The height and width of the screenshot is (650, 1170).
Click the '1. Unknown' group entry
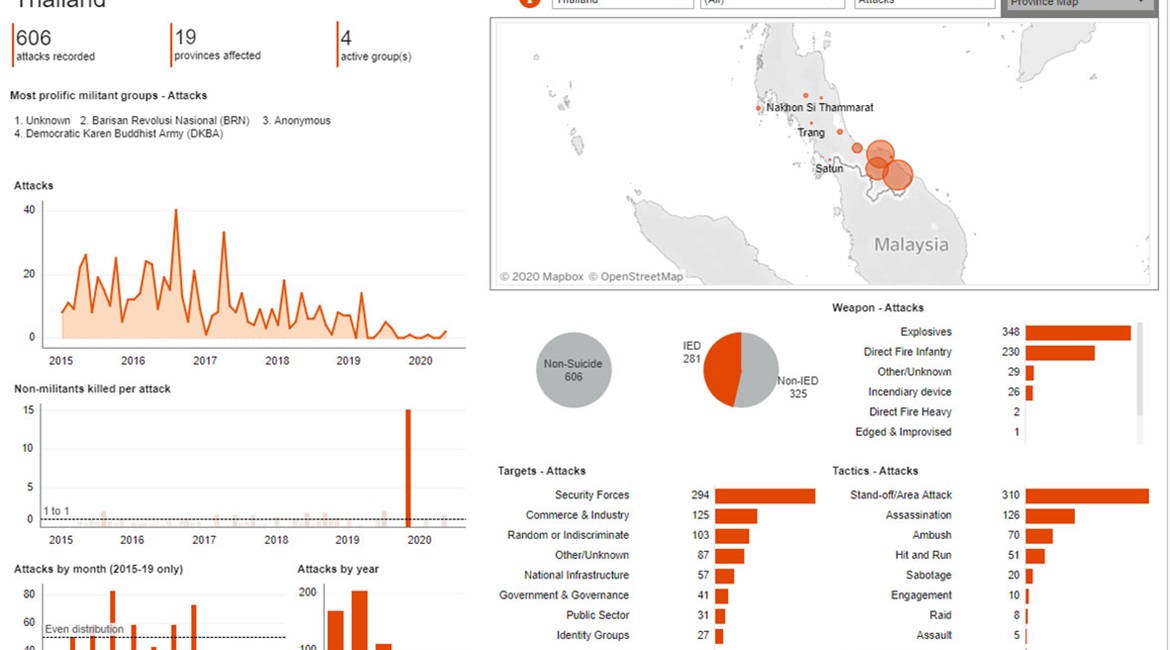point(43,120)
